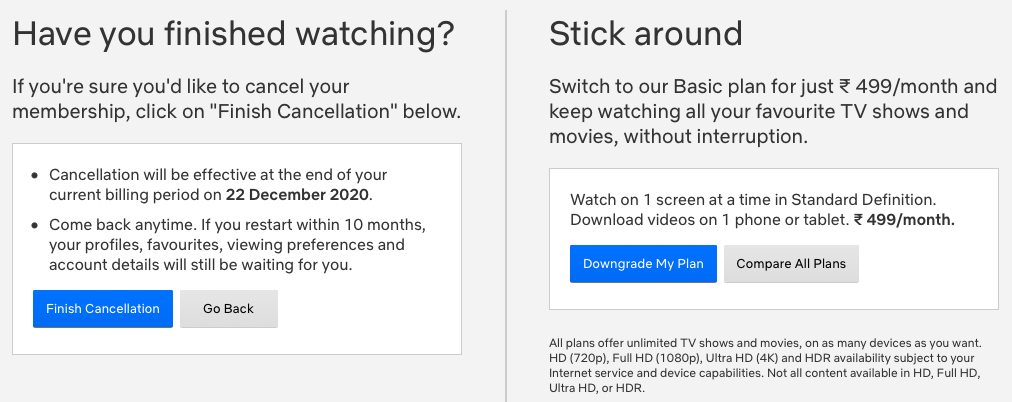Viewport: 1012px width, 402px height.
Task: Click the "Come back anytime" bullet text
Action: click(238, 245)
